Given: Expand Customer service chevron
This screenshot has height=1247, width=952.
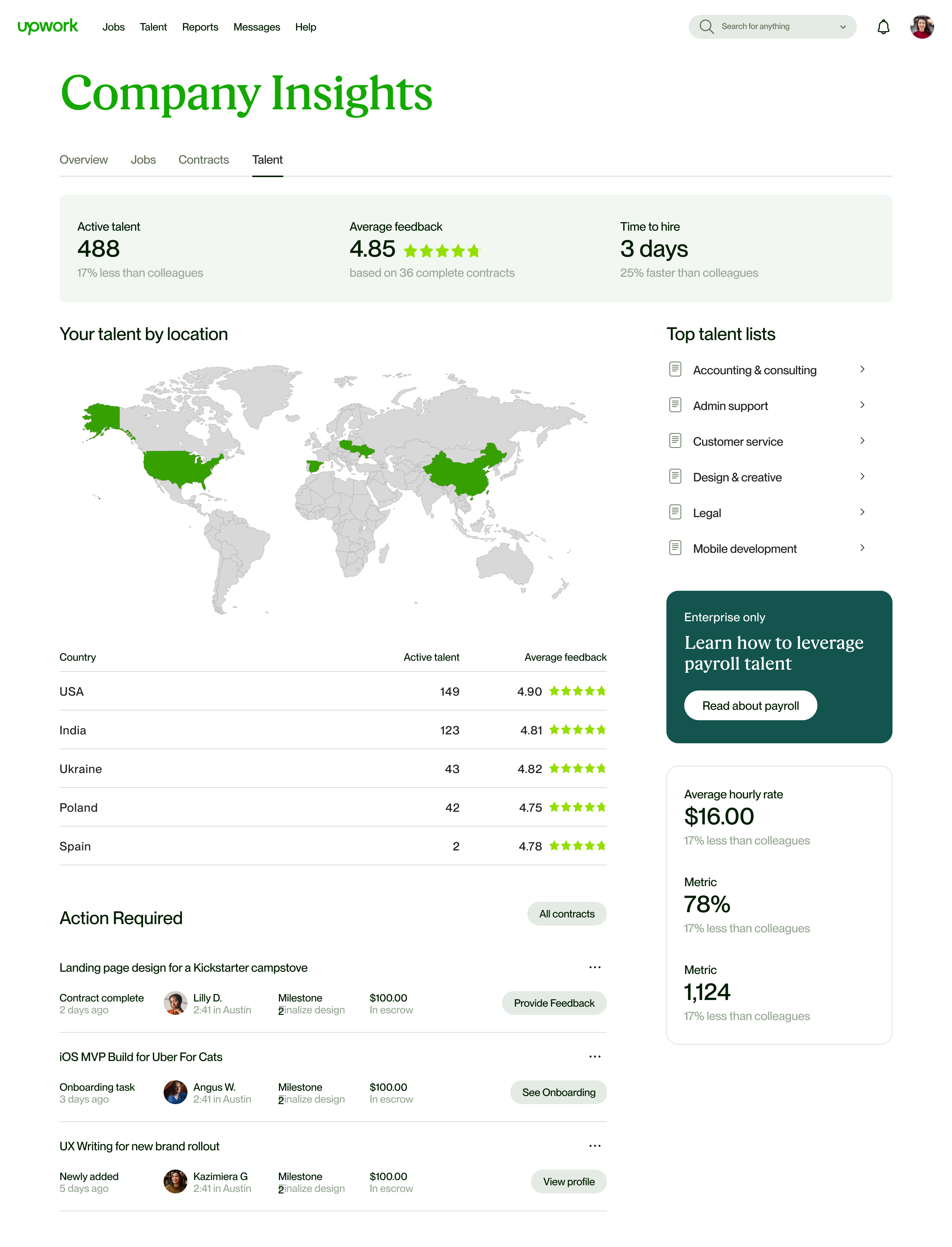Looking at the screenshot, I should pos(862,440).
